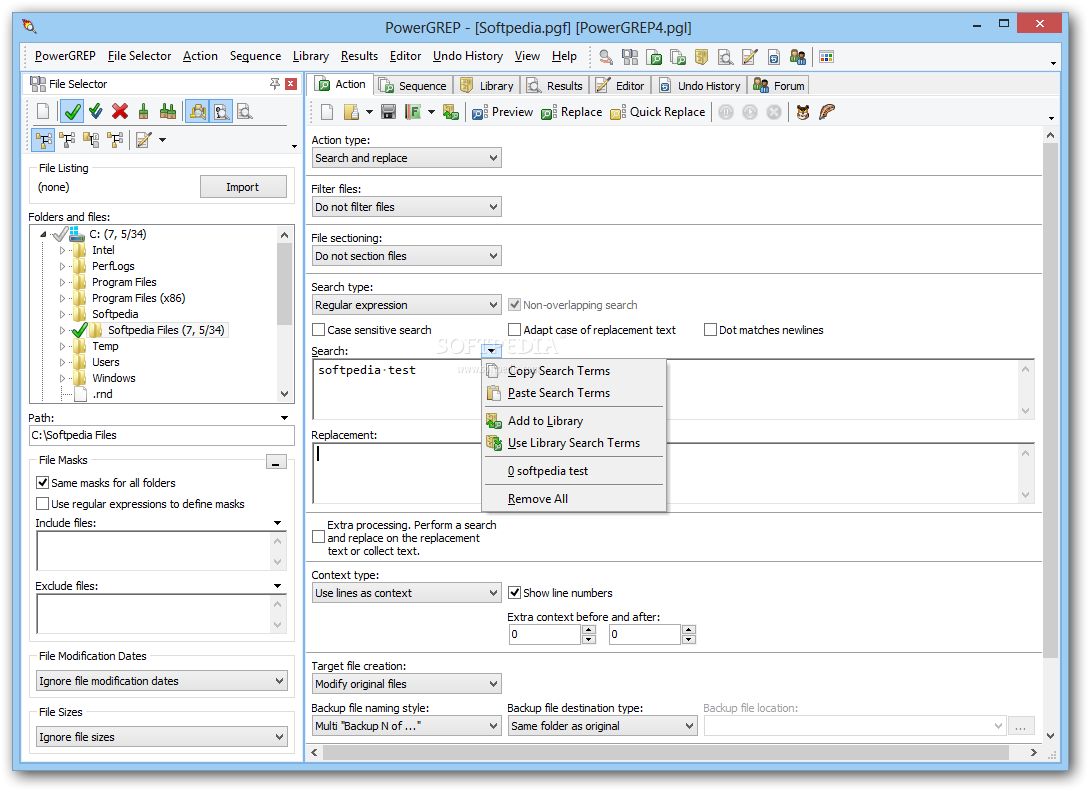This screenshot has width=1089, height=791.
Task: Click the pencil edit icon in File Selector
Action: [x=144, y=140]
